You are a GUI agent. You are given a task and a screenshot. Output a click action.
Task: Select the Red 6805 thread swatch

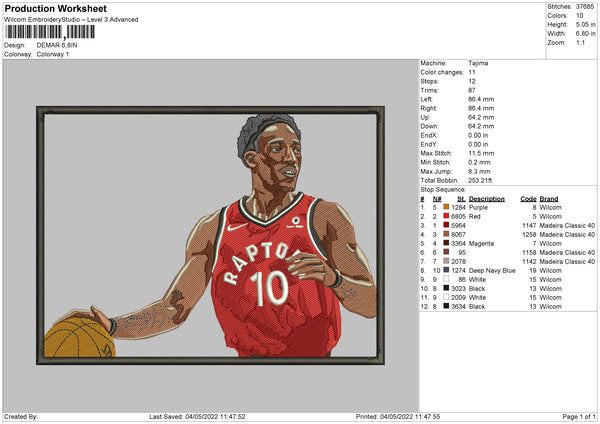click(446, 216)
